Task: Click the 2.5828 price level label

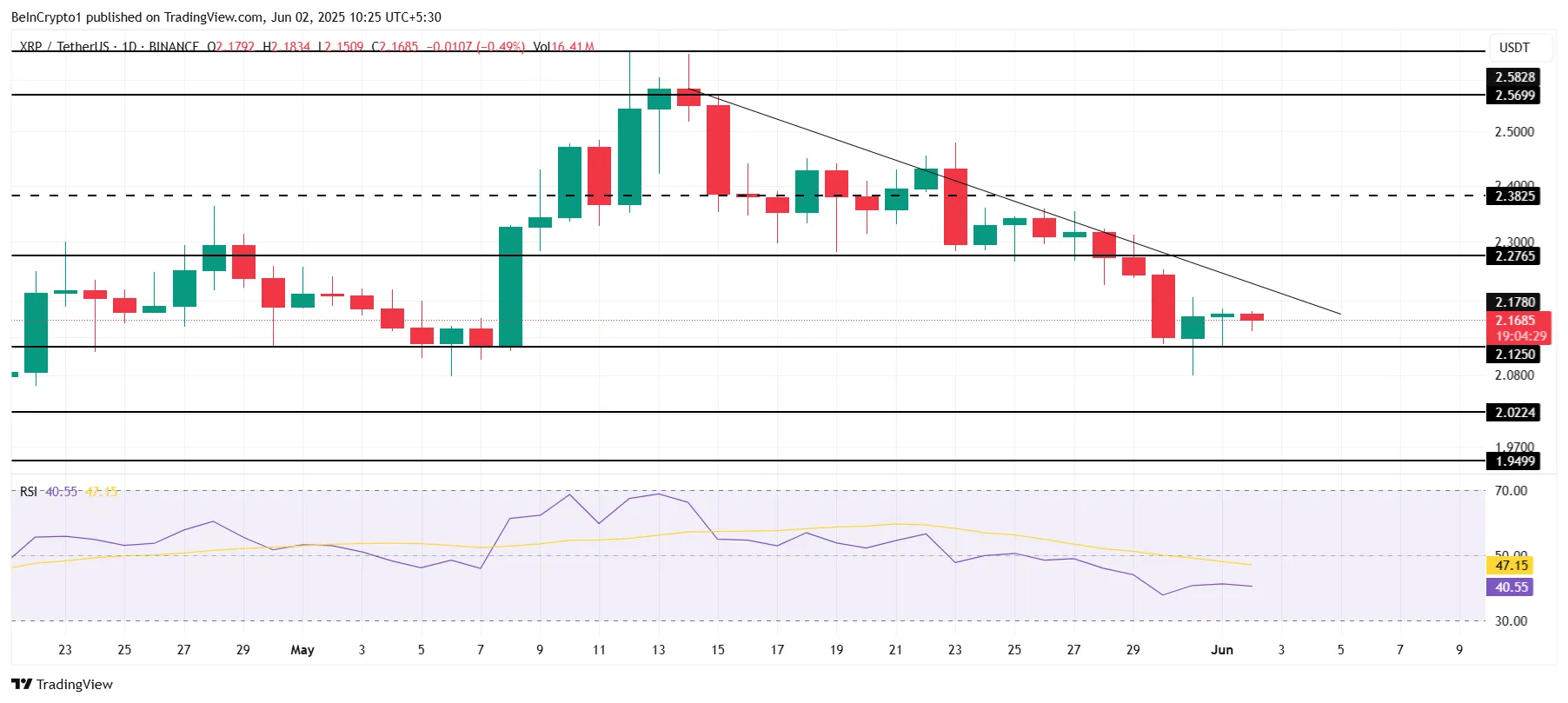Action: 1514,77
